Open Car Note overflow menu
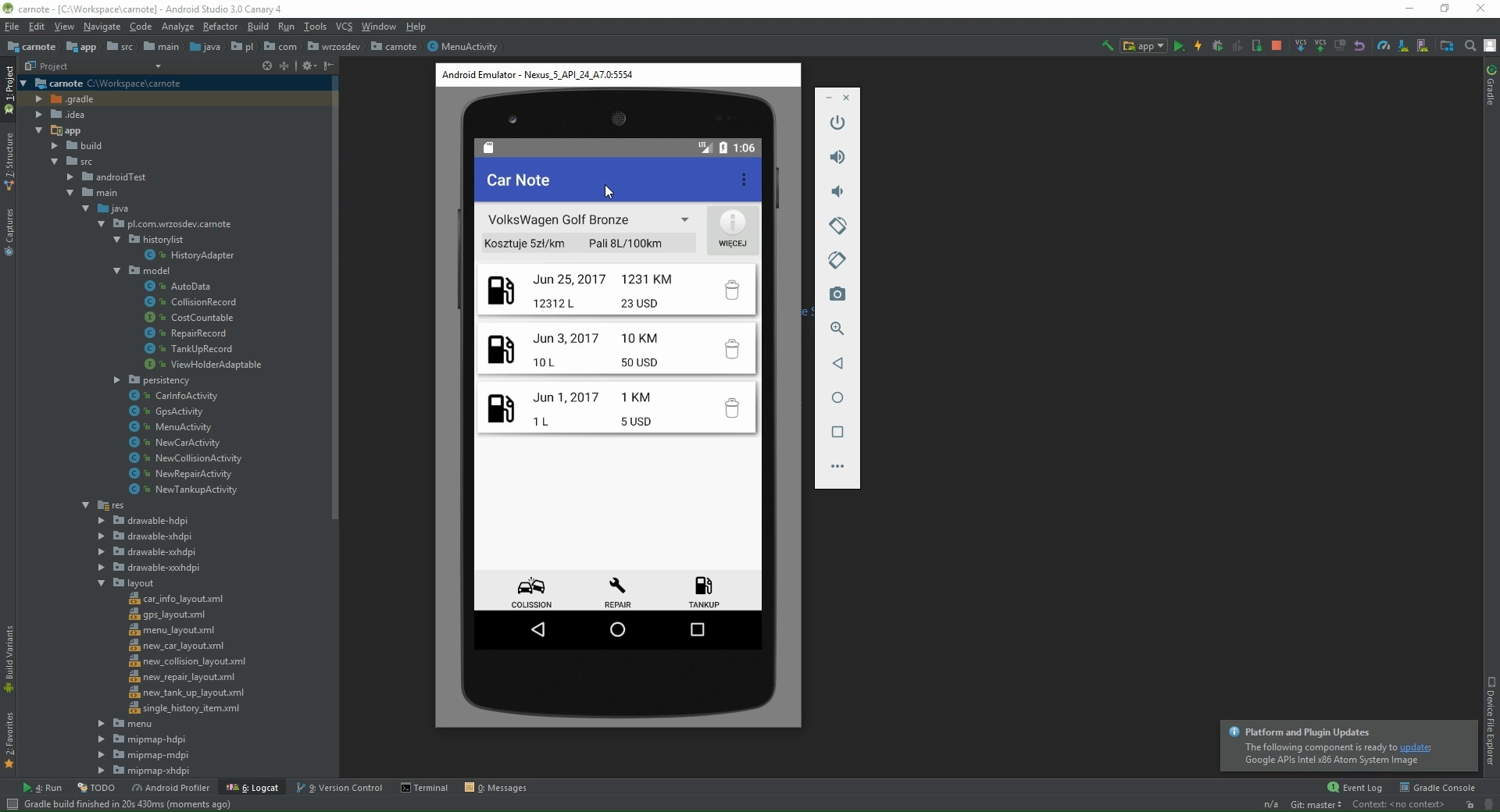Image resolution: width=1500 pixels, height=812 pixels. click(743, 180)
